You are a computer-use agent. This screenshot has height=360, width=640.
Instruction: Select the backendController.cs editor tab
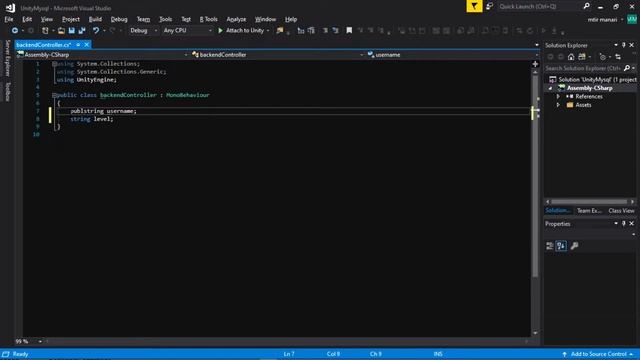[44, 45]
